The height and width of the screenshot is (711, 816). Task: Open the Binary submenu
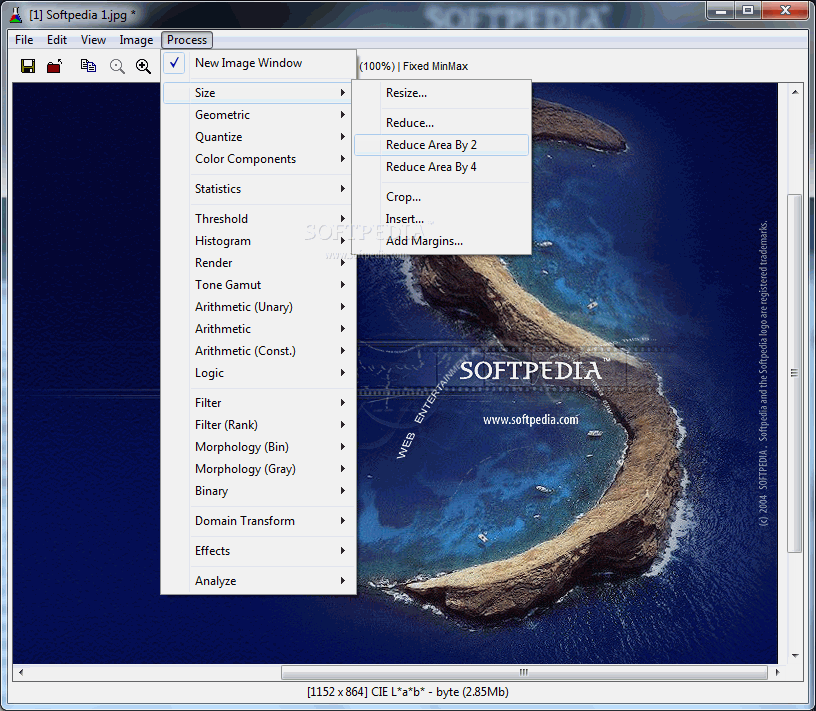[259, 491]
